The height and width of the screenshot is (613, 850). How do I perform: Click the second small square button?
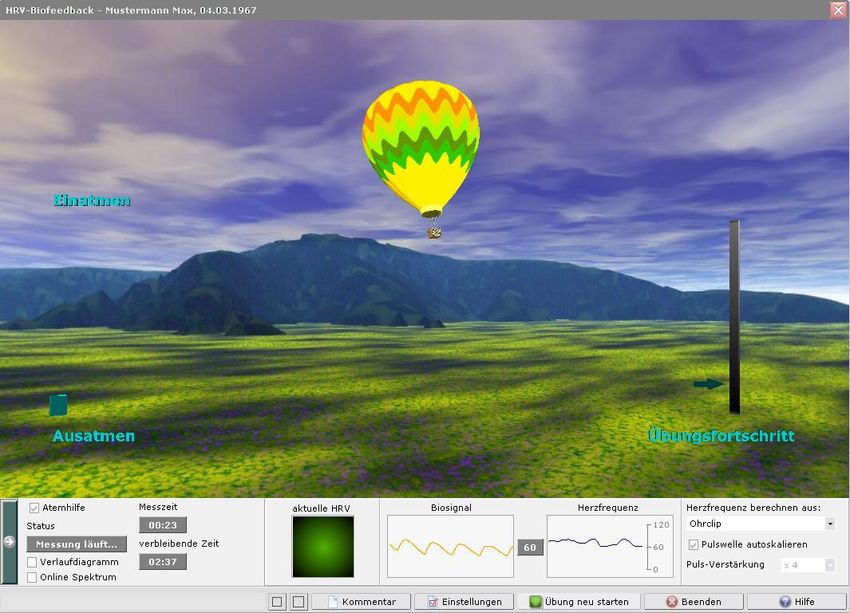pos(298,602)
